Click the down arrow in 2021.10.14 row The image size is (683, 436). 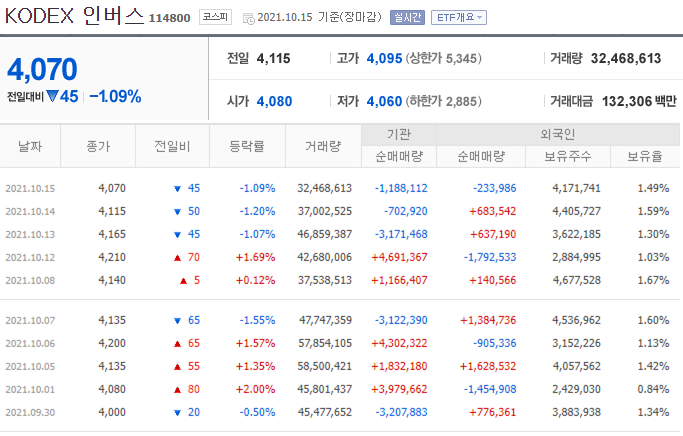pos(177,212)
